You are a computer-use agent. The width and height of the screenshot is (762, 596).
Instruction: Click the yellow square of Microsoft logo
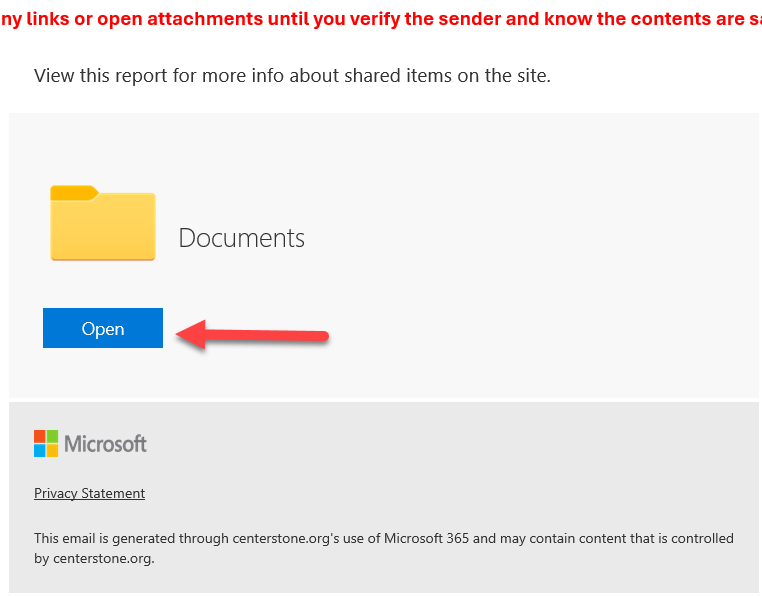(x=52, y=450)
